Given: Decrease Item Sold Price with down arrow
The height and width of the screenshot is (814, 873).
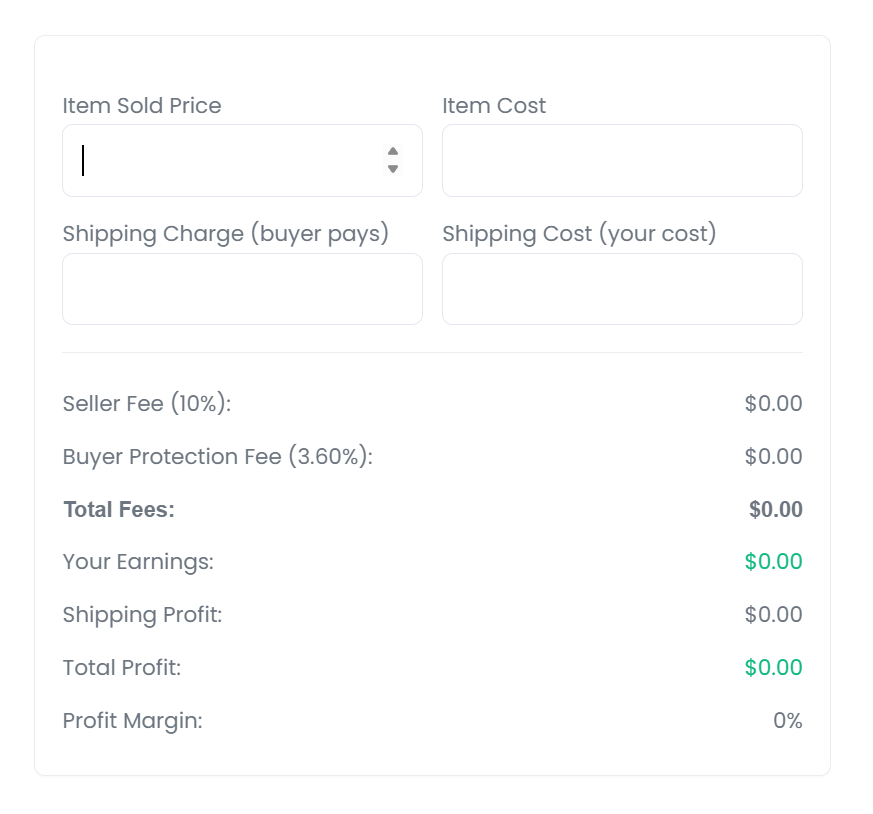Looking at the screenshot, I should [393, 169].
